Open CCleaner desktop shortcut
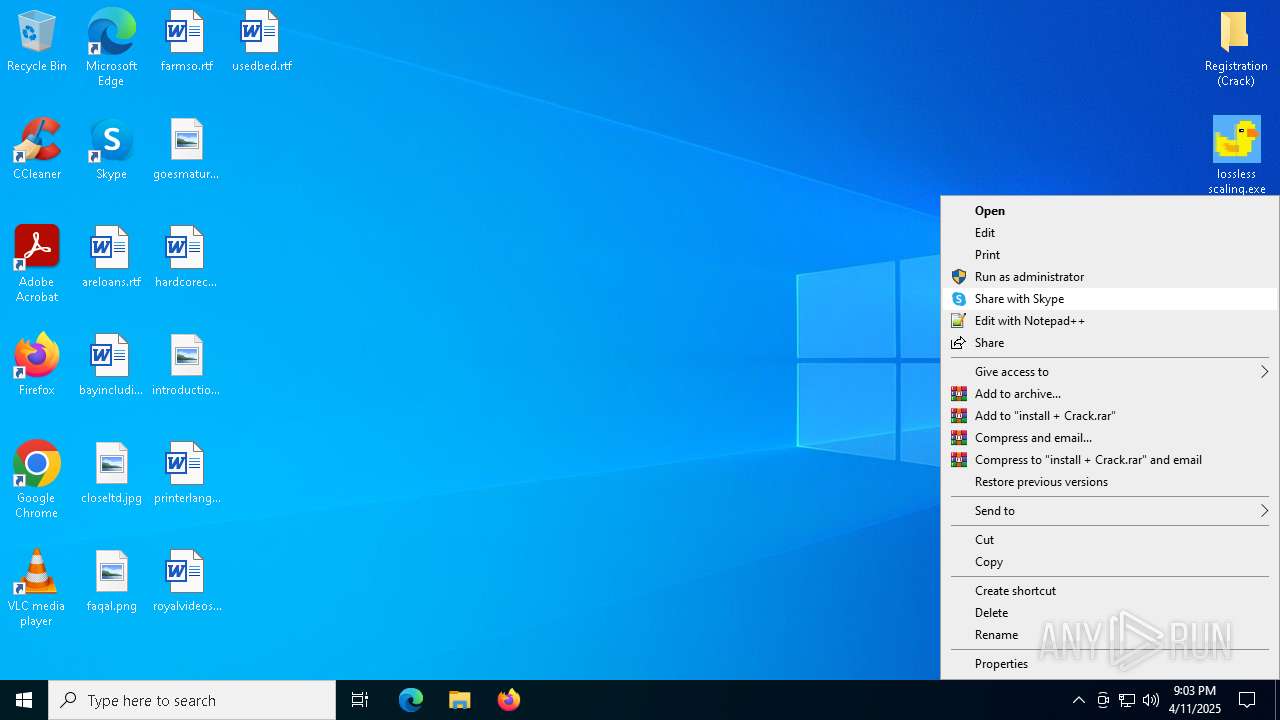 click(37, 150)
